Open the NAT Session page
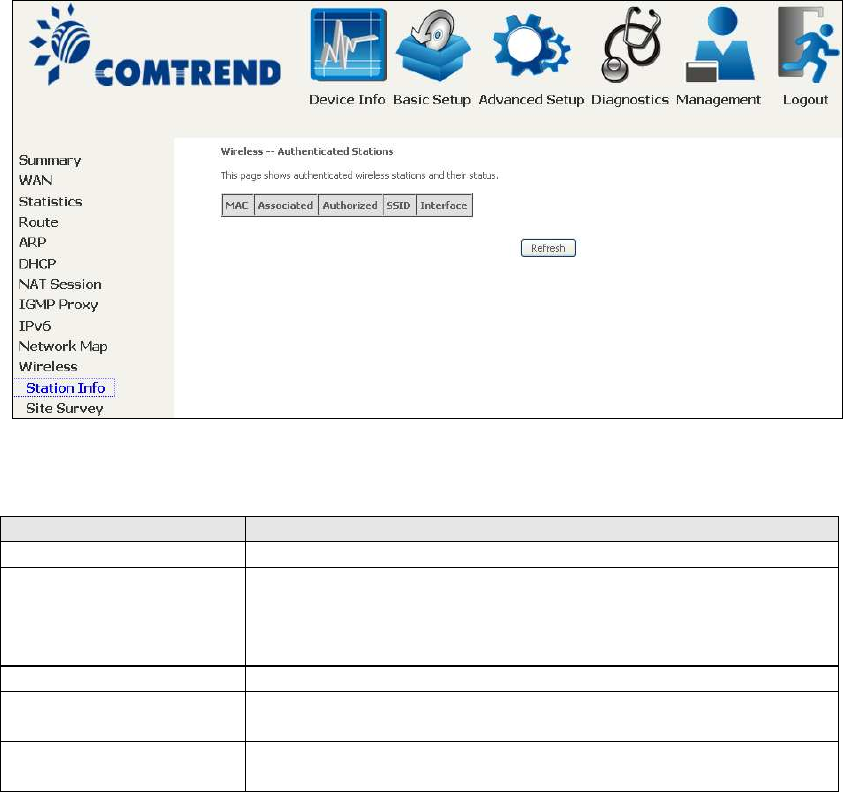 coord(60,284)
